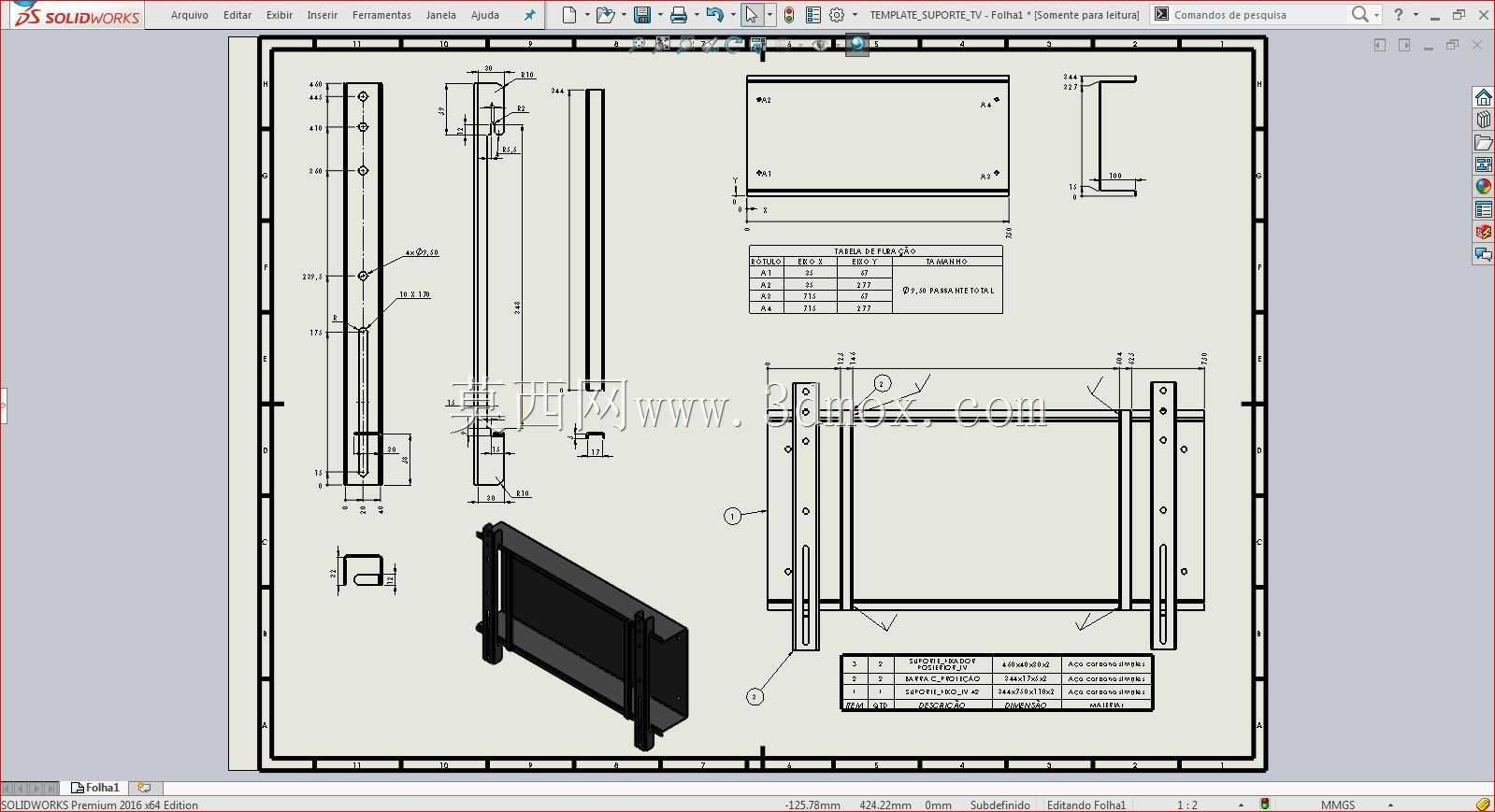The image size is (1495, 812).
Task: Expand the Help dropdown arrow
Action: (x=1416, y=15)
